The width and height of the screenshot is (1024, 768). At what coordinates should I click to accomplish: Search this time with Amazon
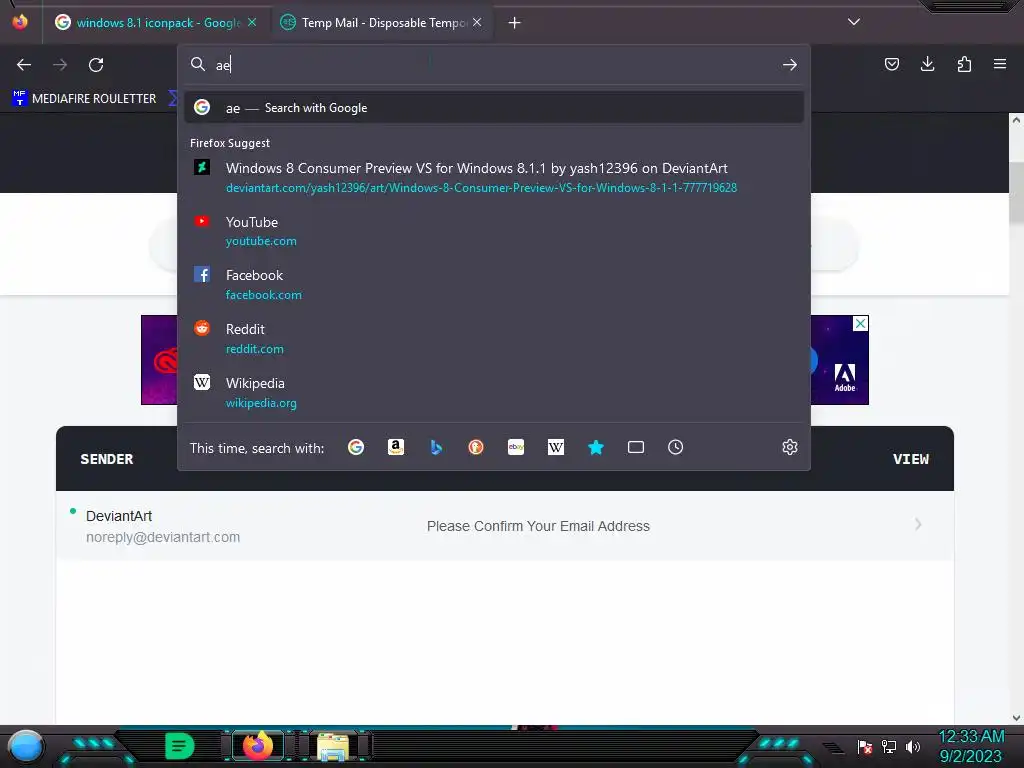pyautogui.click(x=396, y=447)
